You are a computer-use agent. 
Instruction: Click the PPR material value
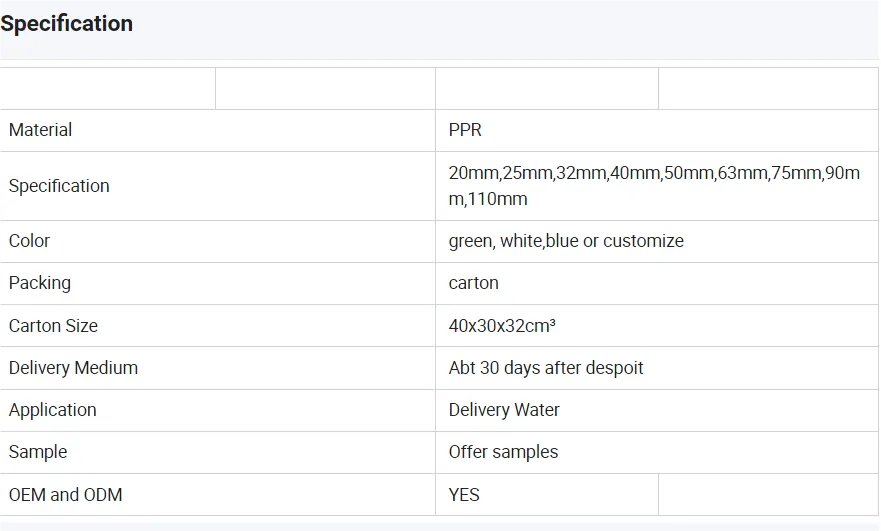(466, 130)
